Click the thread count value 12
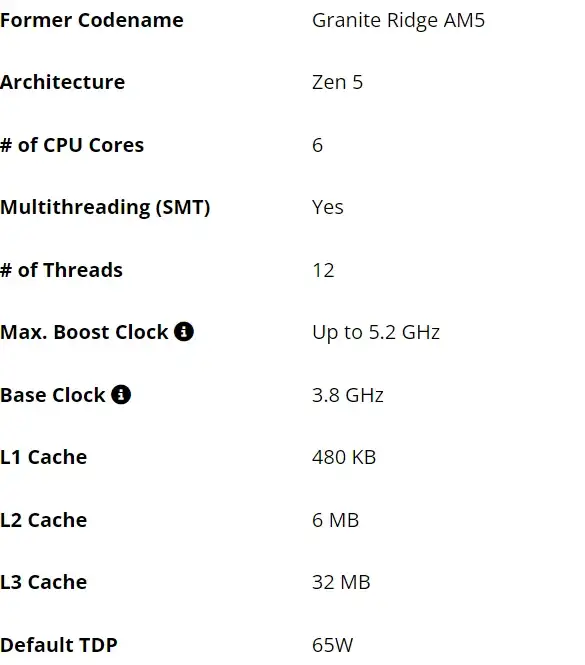The image size is (585, 665). pyautogui.click(x=323, y=270)
